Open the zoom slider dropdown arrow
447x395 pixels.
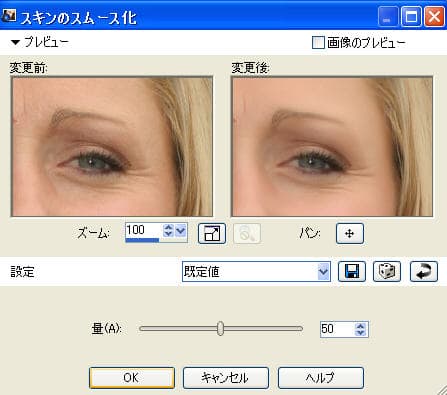(x=180, y=230)
